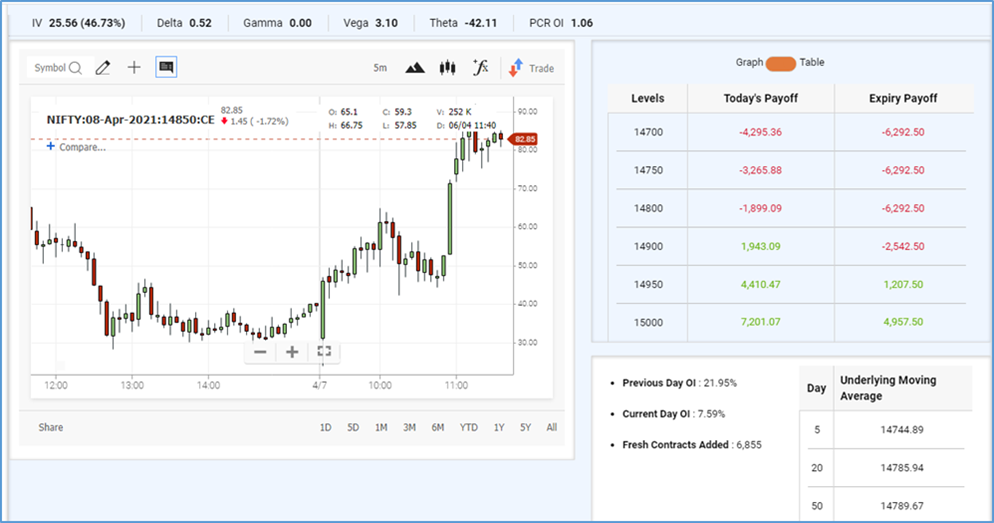Screen dimensions: 994x523
Task: Toggle the chart info tooltip icon
Action: click(x=166, y=68)
